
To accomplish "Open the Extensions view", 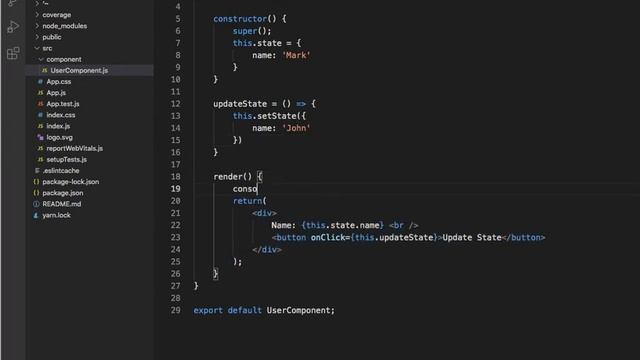I will tap(13, 53).
